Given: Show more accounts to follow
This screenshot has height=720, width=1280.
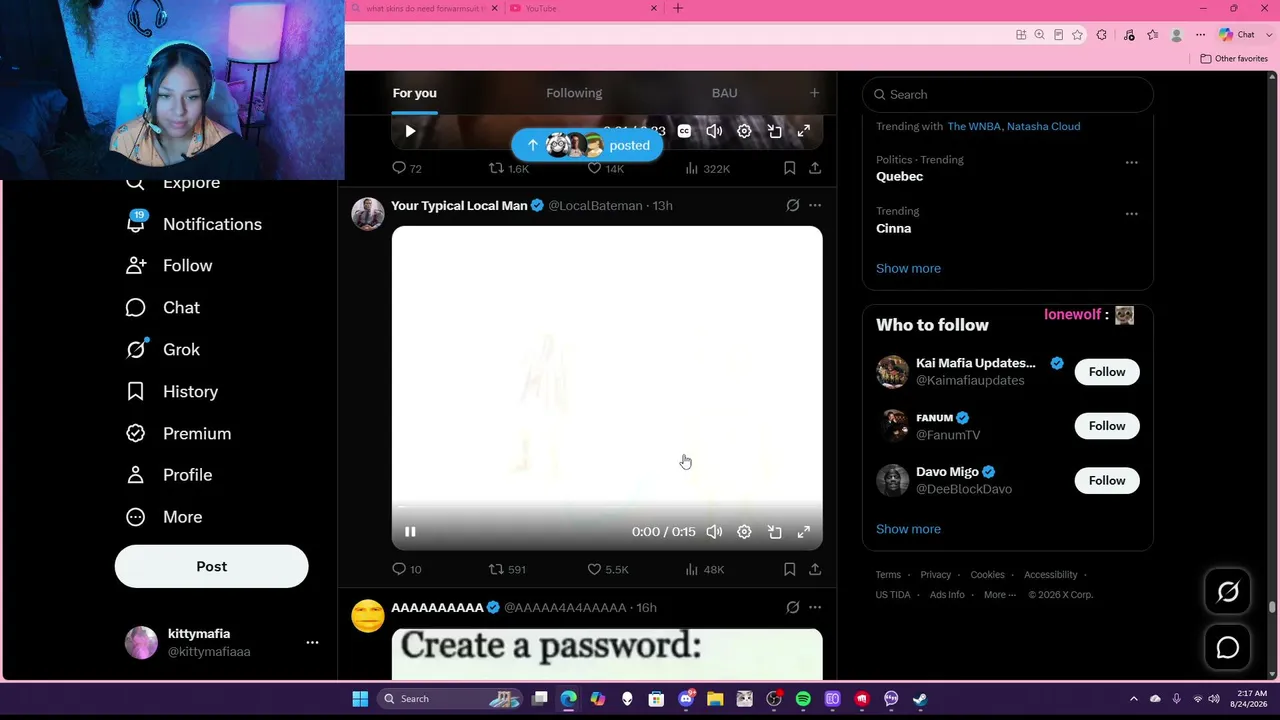Looking at the screenshot, I should point(908,529).
